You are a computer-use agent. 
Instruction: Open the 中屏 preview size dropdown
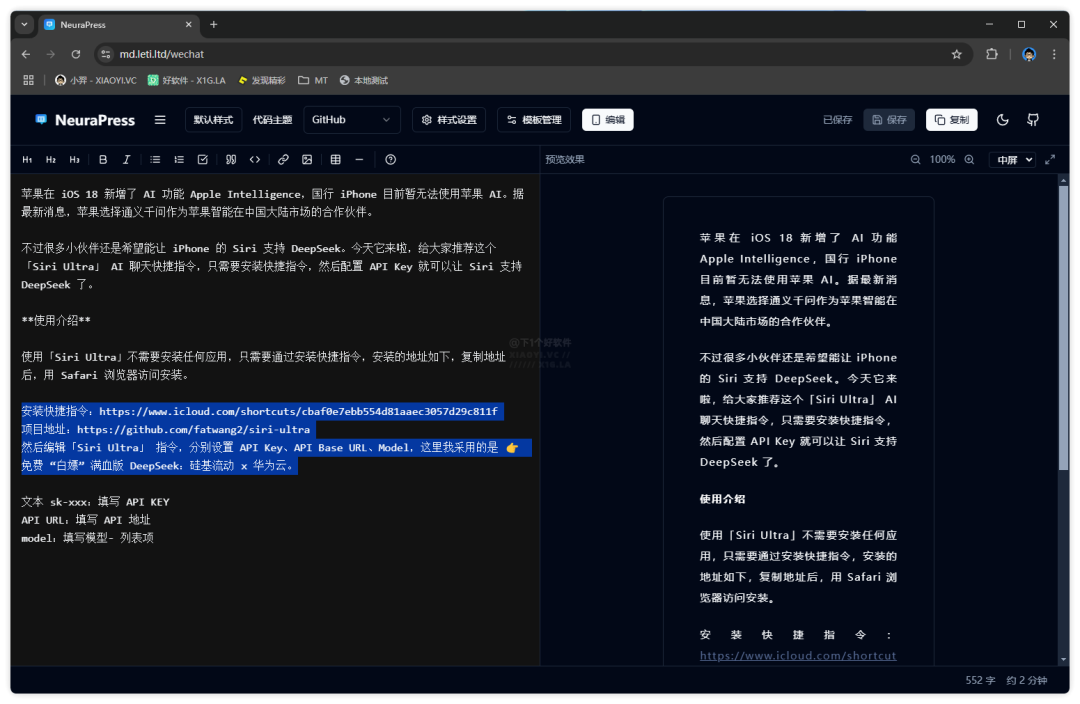tap(1012, 160)
